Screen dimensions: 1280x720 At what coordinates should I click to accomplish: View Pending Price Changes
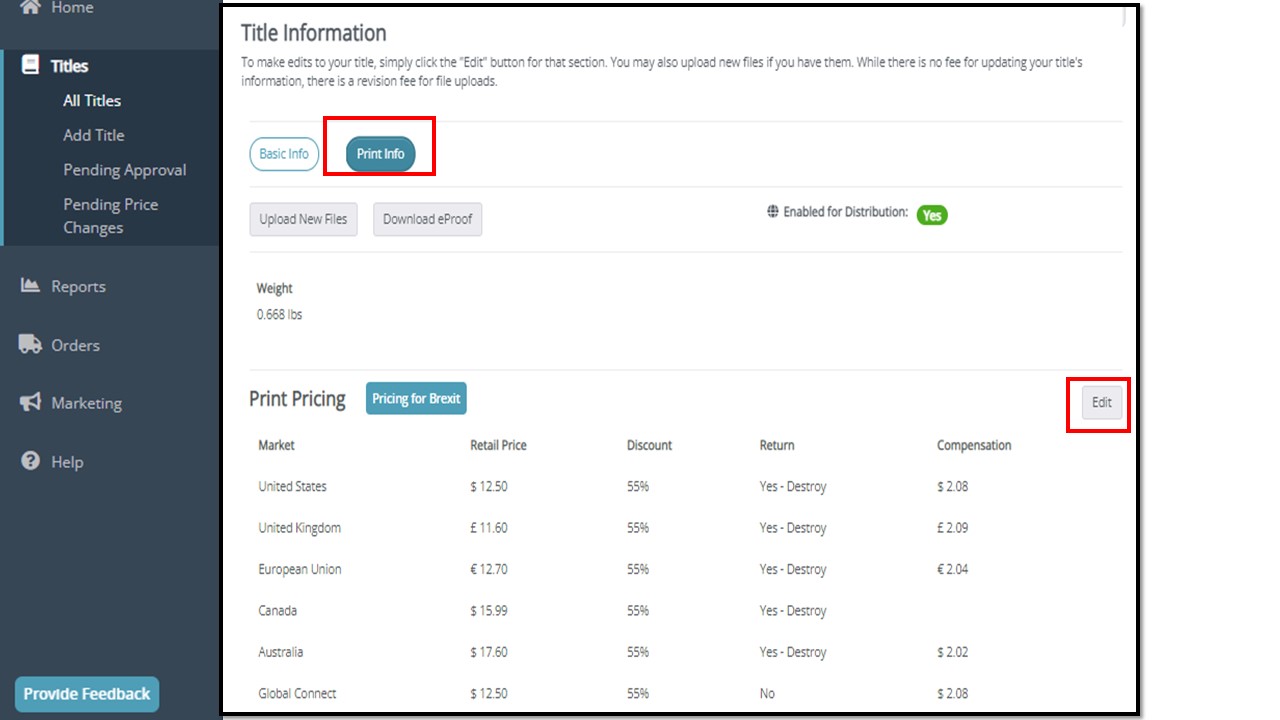pyautogui.click(x=110, y=216)
